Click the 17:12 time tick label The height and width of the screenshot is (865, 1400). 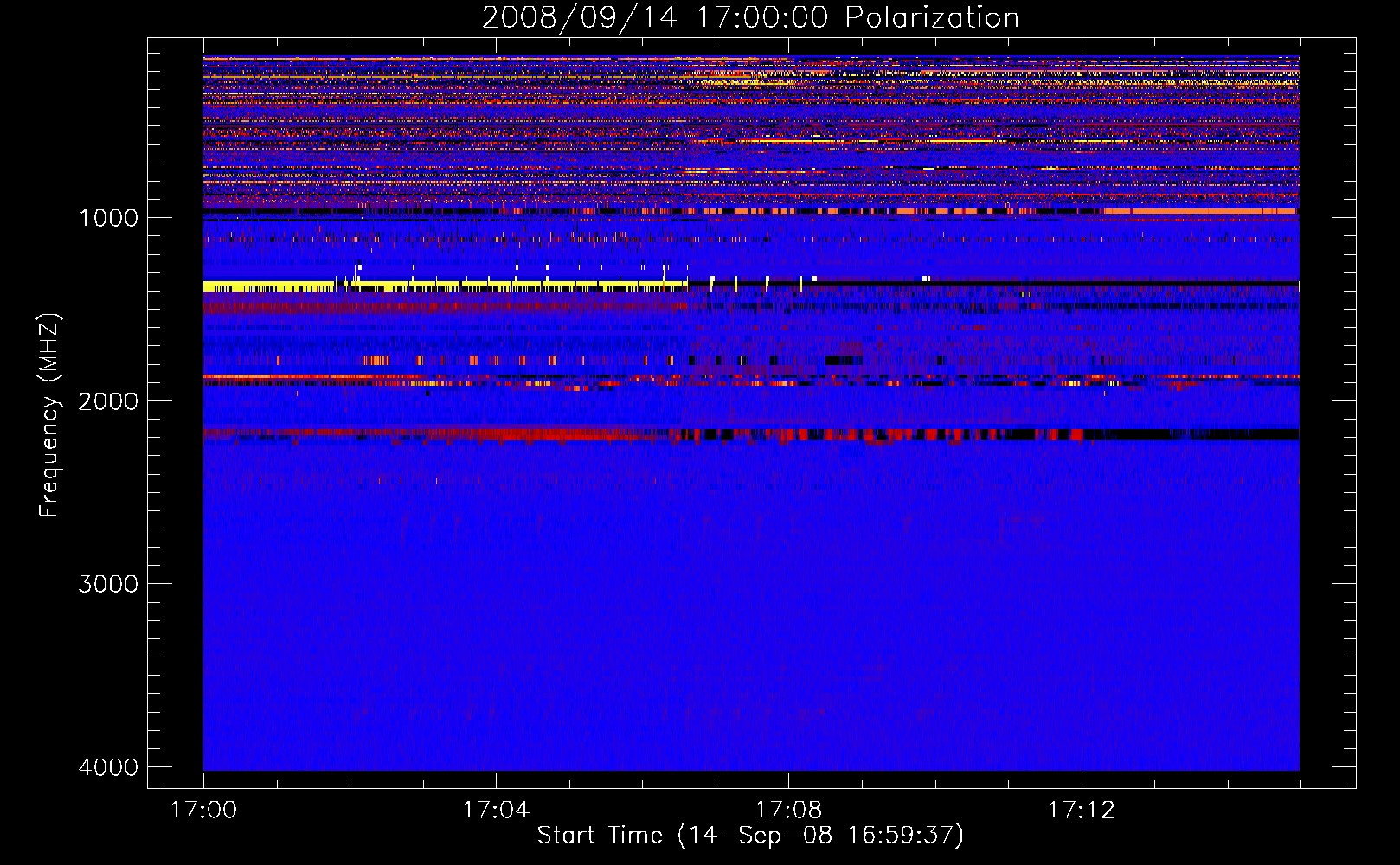(1081, 811)
